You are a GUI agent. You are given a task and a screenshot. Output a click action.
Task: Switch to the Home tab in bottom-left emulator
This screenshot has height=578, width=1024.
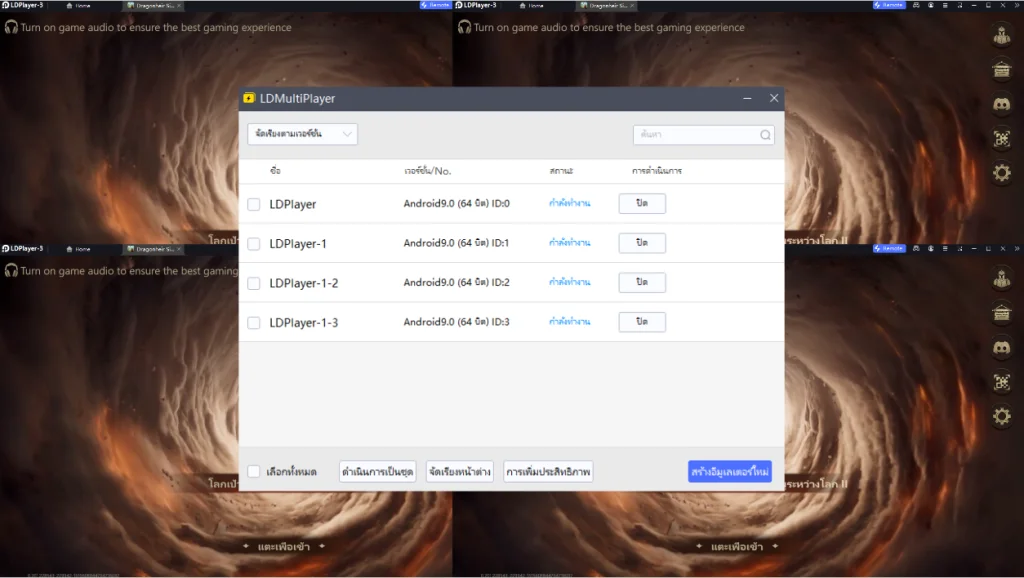pos(79,249)
